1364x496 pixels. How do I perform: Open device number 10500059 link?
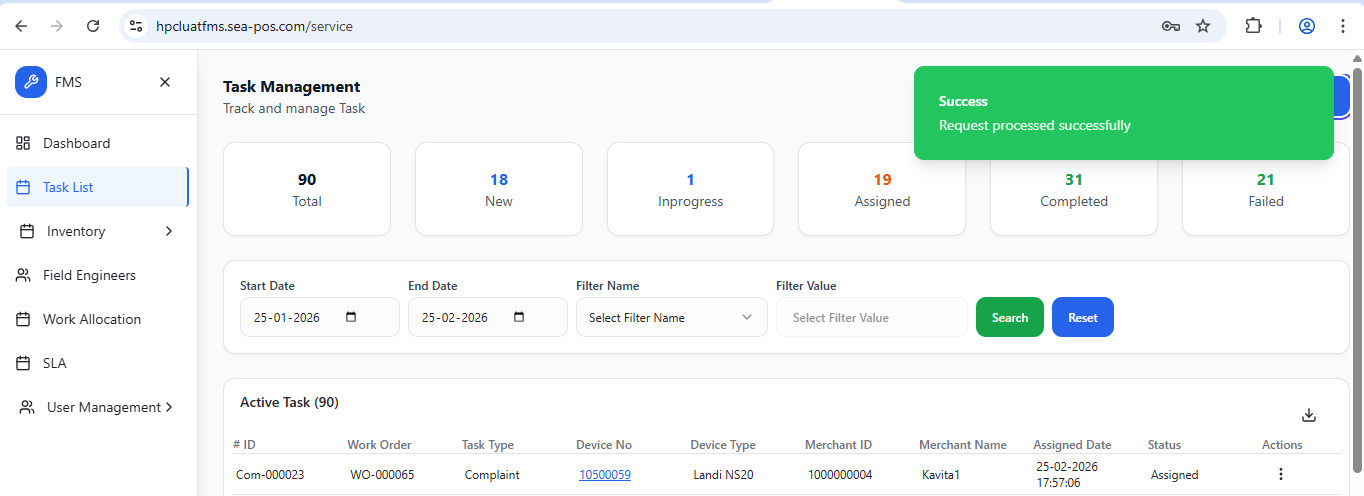pyautogui.click(x=604, y=475)
